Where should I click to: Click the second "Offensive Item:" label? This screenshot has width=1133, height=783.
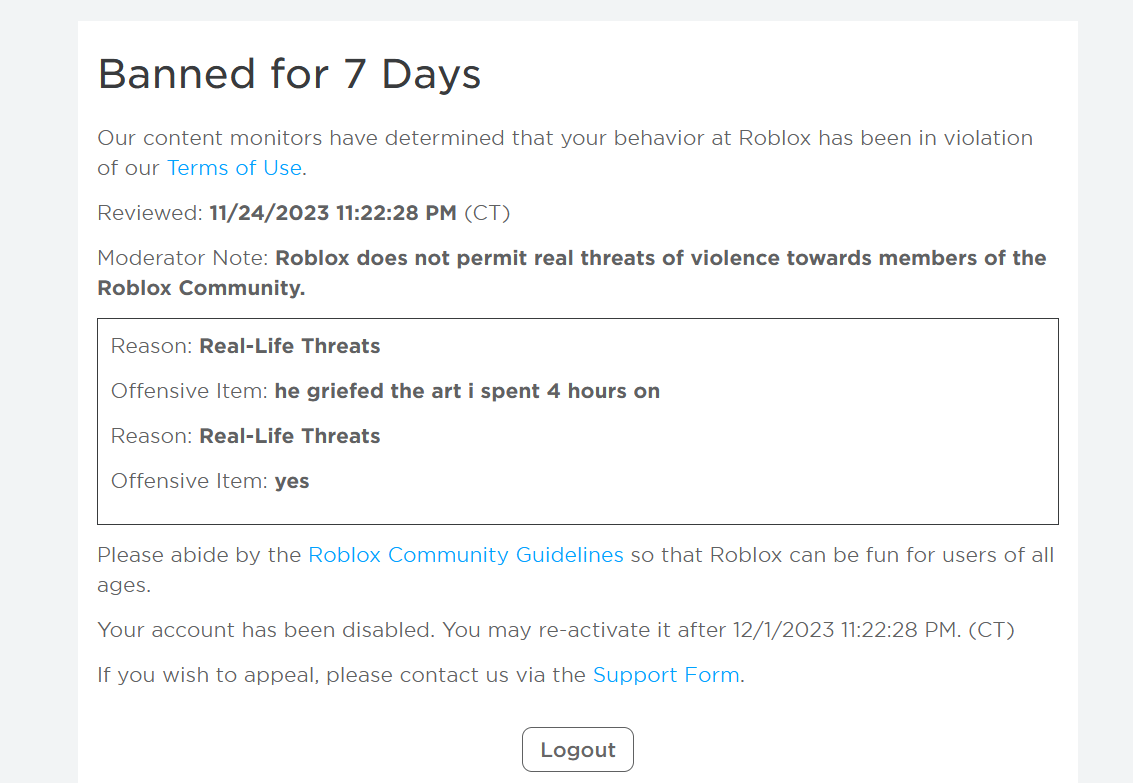point(190,481)
